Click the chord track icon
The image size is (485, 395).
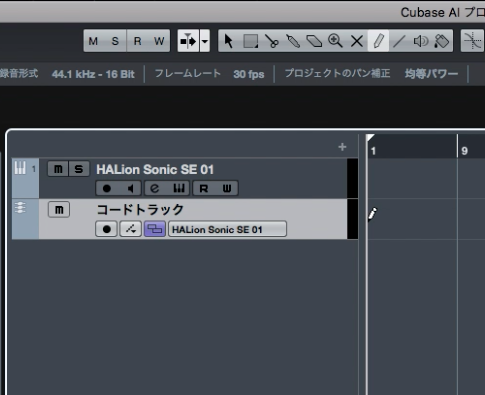20,208
